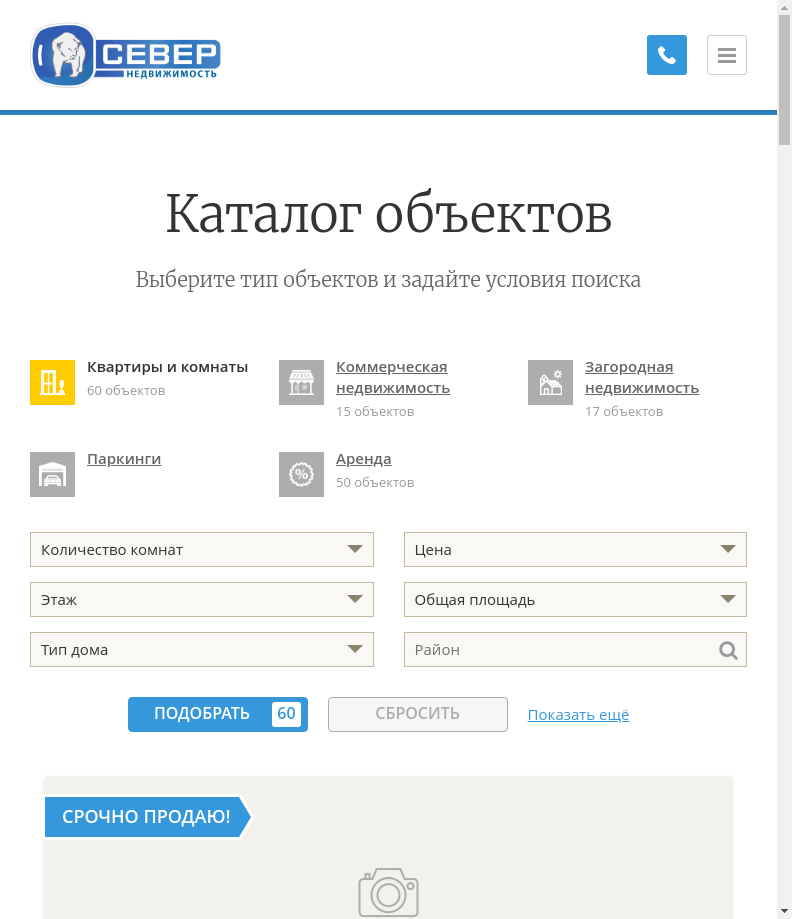Click the Подобрать button

click(218, 714)
